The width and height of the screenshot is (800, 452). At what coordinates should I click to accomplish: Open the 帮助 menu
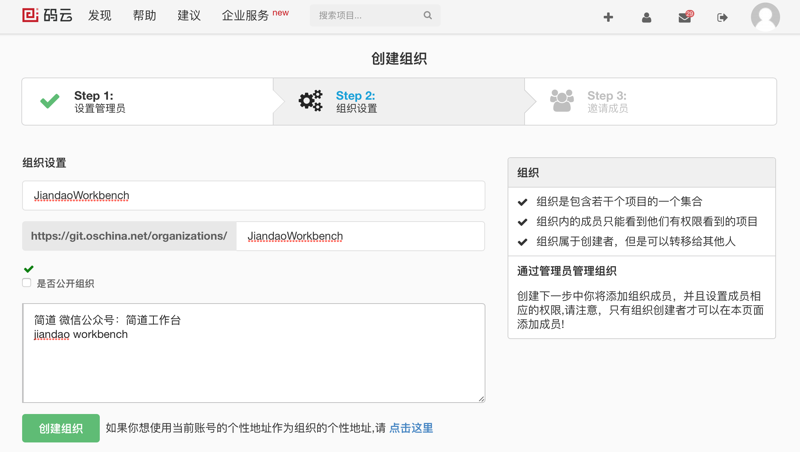click(x=145, y=16)
